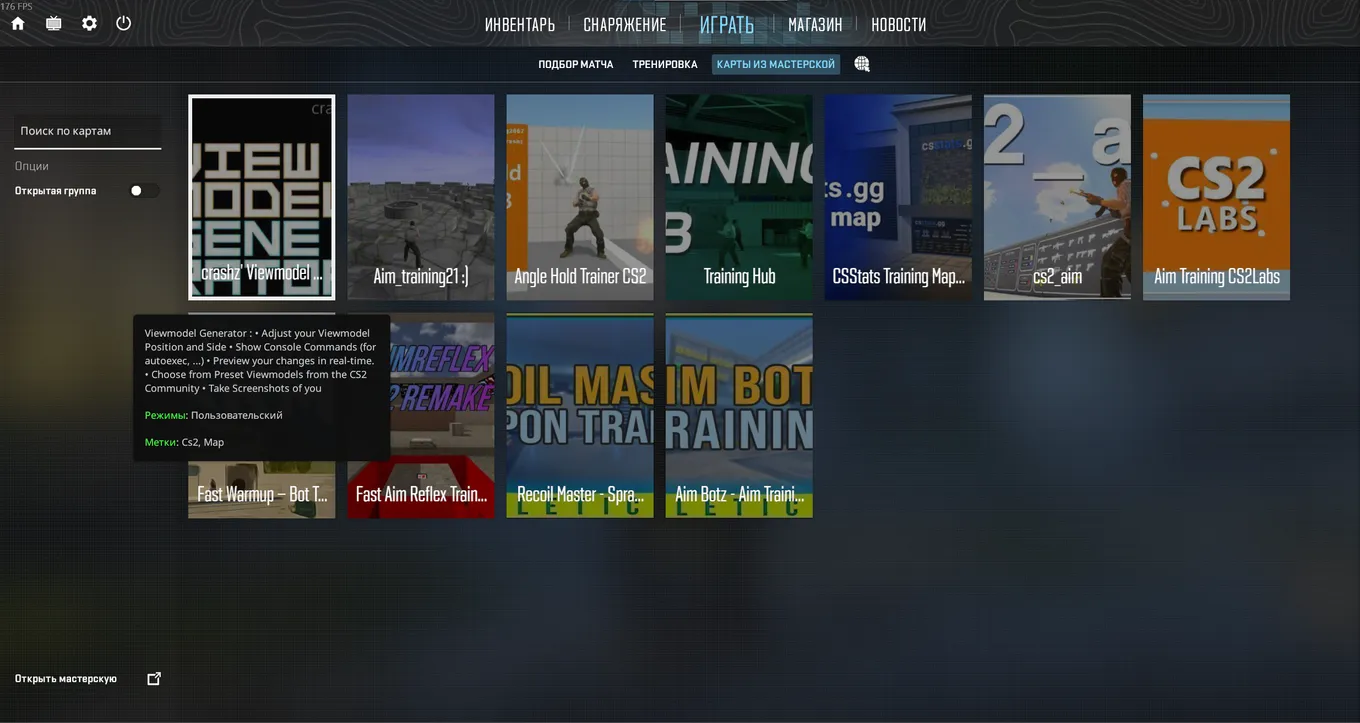This screenshot has height=723, width=1360.
Task: Open the settings gear icon
Action: (x=90, y=23)
